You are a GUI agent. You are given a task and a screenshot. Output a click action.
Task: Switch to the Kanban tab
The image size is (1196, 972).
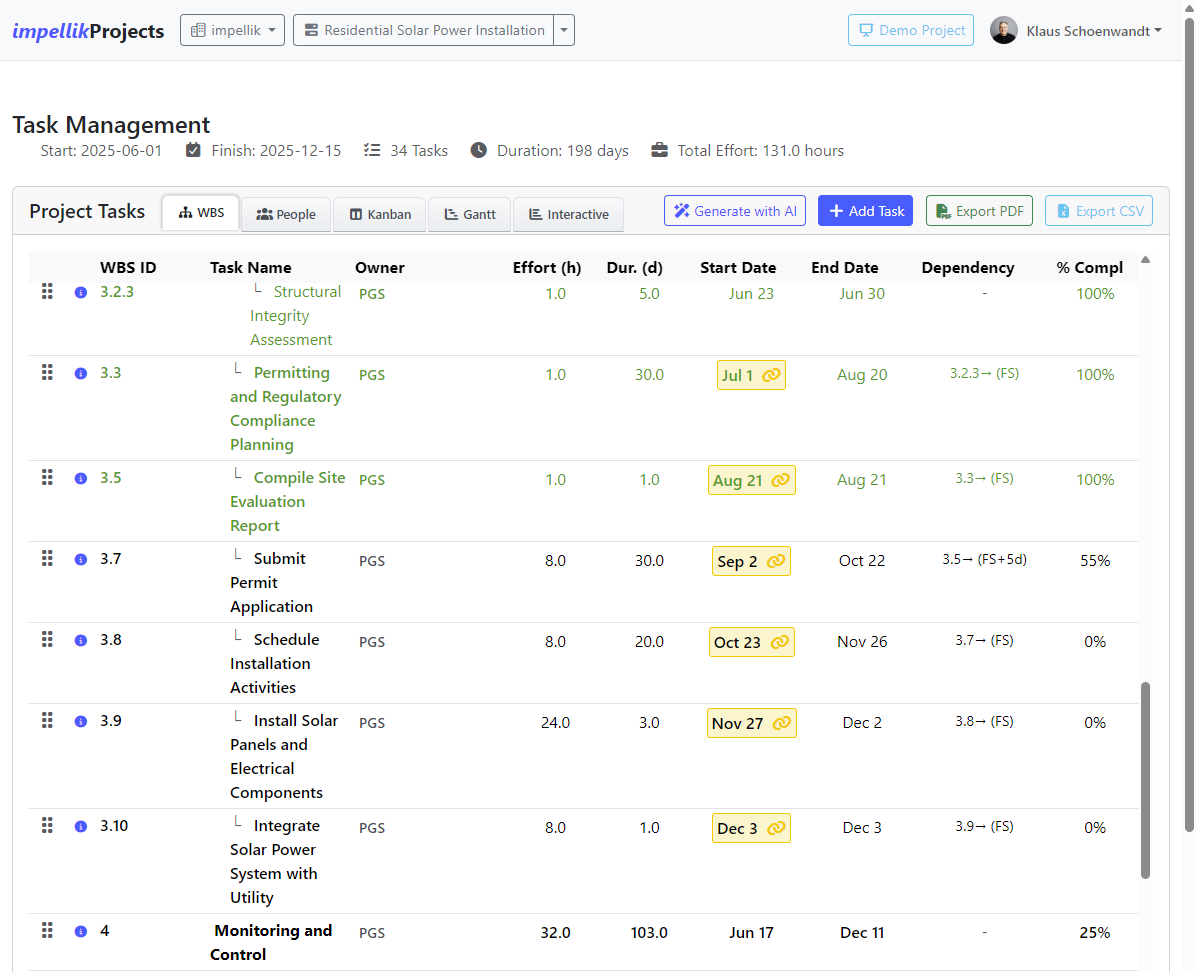point(380,214)
